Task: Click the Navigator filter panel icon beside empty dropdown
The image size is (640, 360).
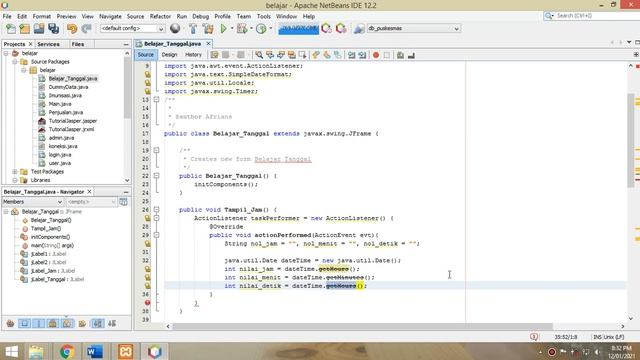Action: [123, 202]
